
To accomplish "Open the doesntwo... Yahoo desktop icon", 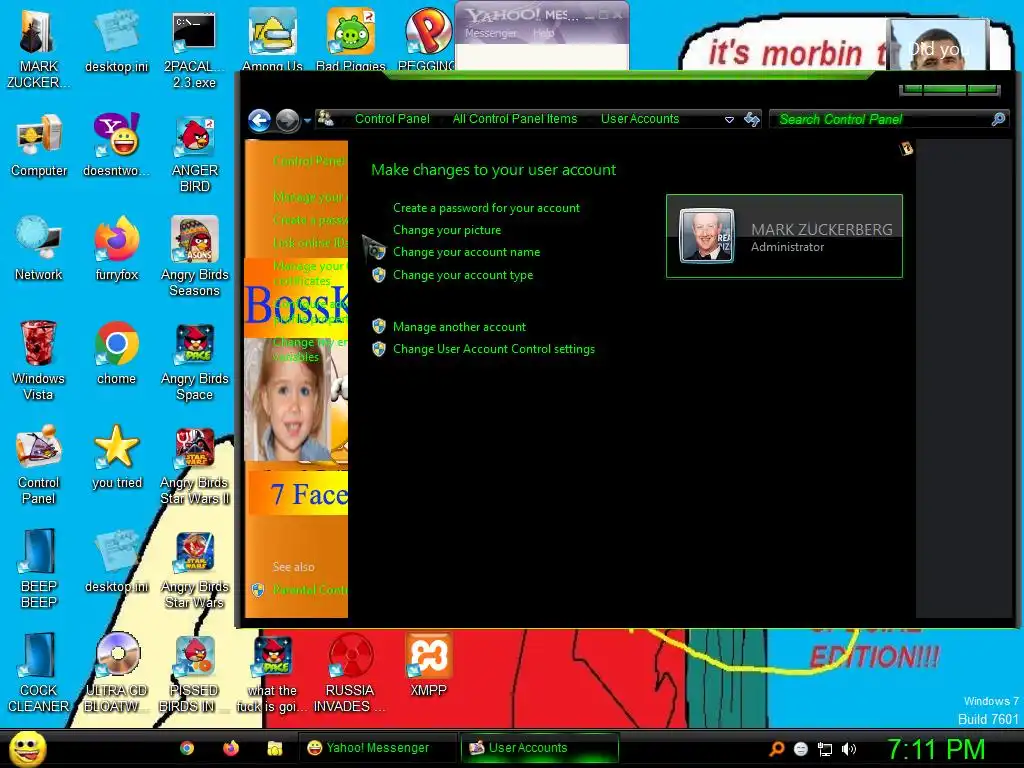I will (x=116, y=145).
